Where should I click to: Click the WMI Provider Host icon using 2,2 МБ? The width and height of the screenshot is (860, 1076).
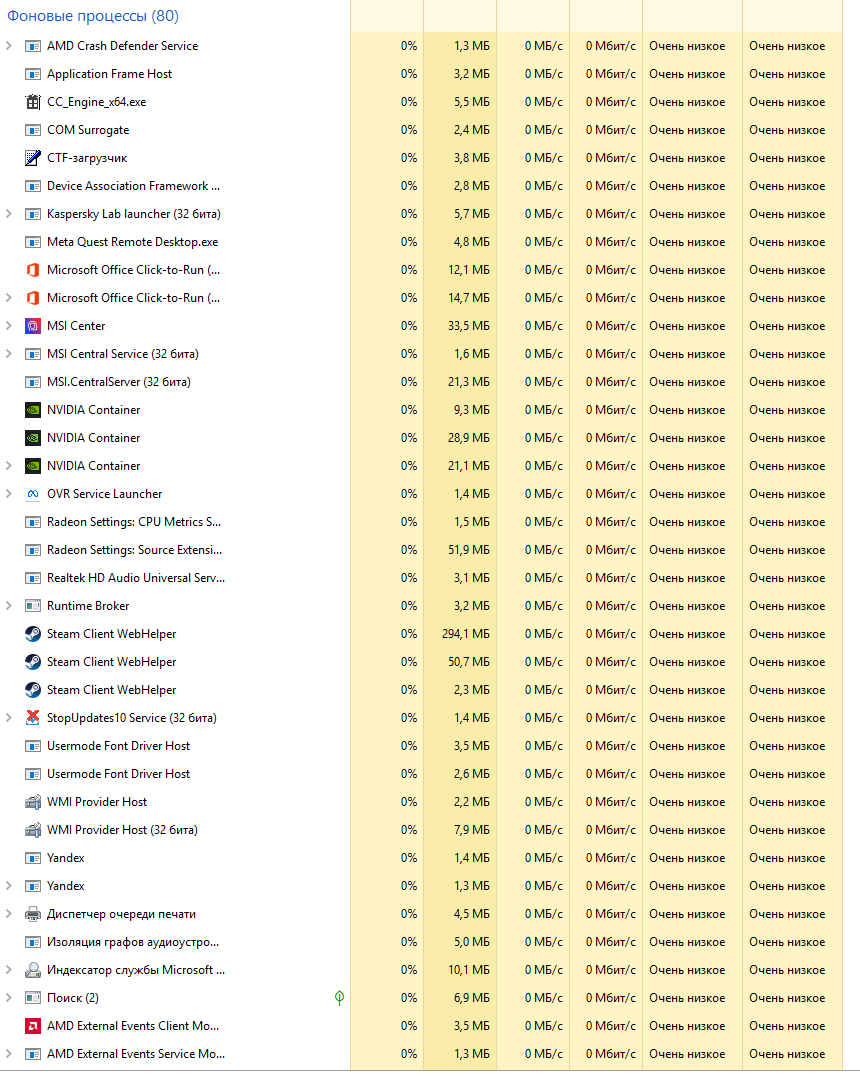tap(32, 802)
